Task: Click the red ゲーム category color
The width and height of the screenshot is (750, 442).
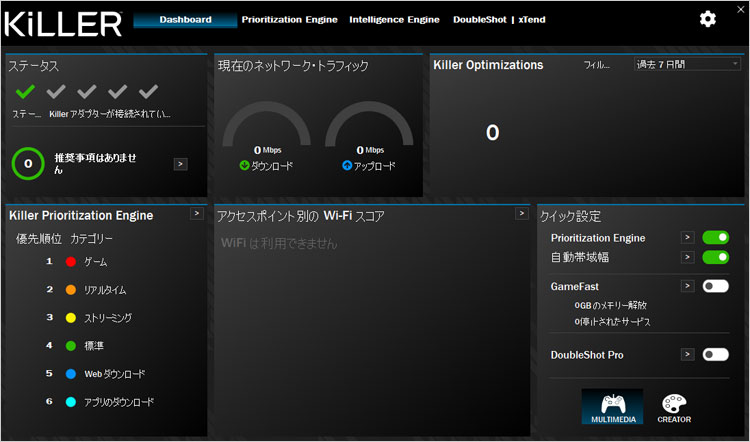Action: pos(71,262)
